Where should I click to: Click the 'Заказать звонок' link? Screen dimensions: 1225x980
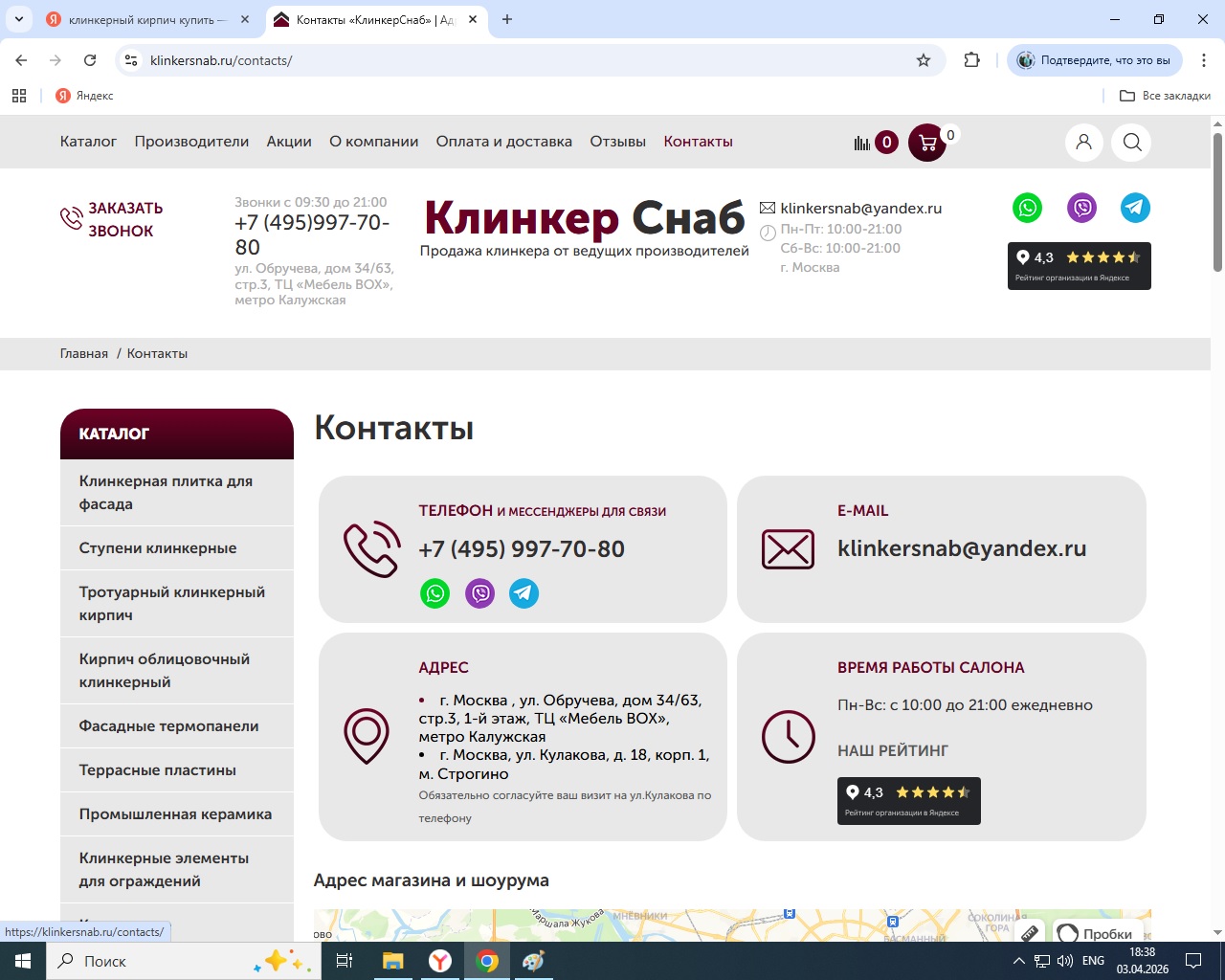[x=112, y=219]
